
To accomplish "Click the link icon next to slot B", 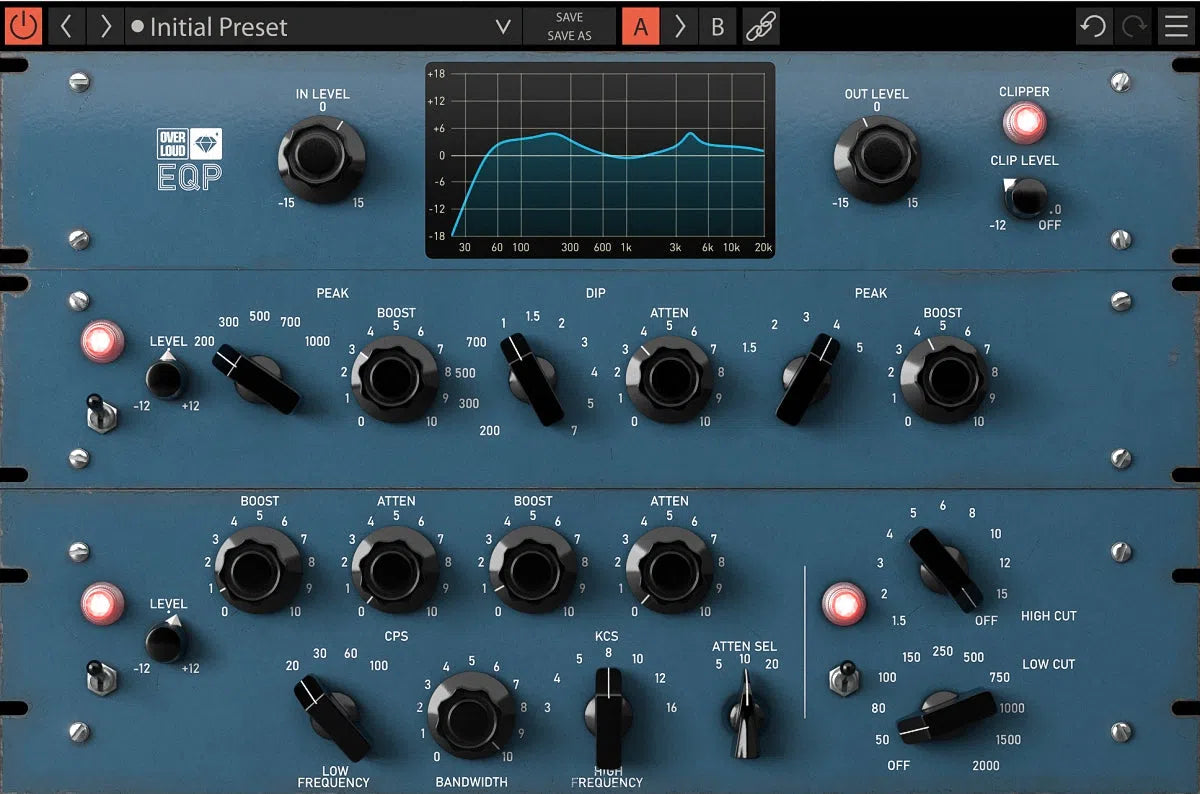I will (x=760, y=26).
